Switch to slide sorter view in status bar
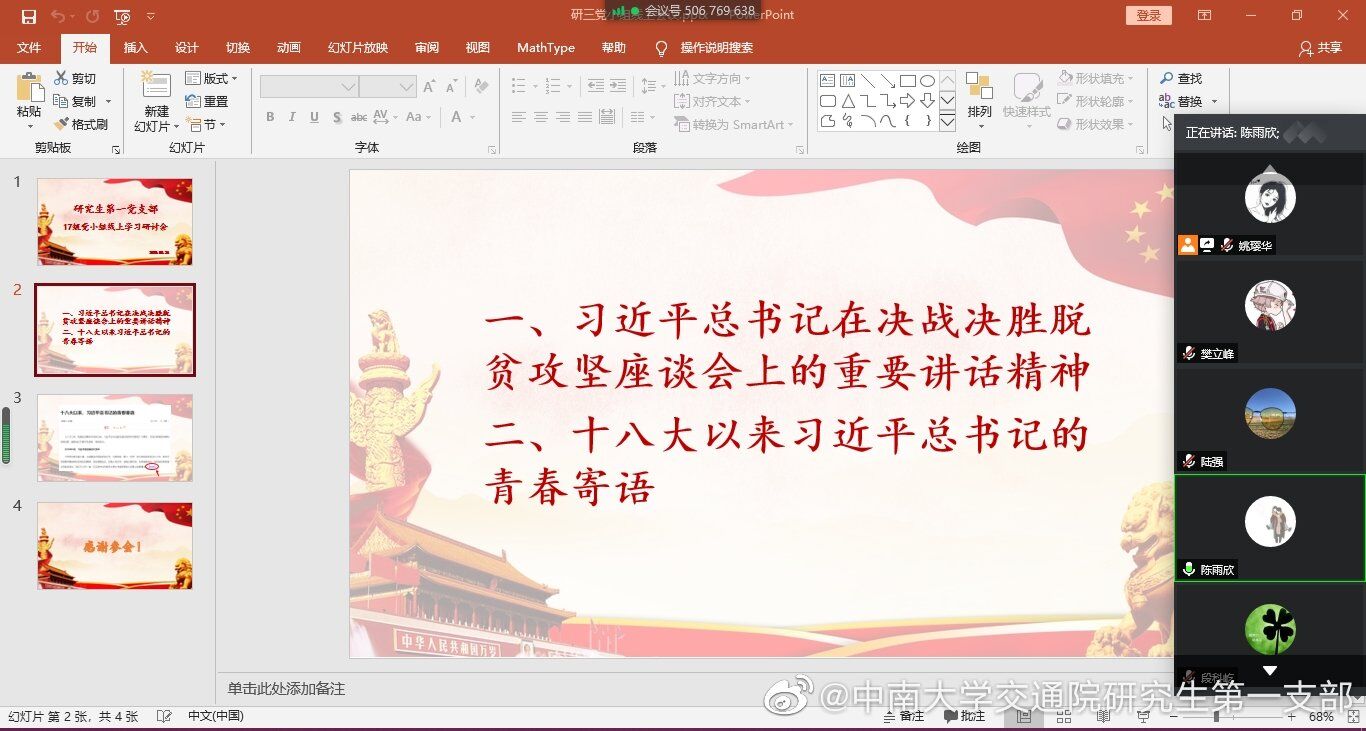Image resolution: width=1366 pixels, height=731 pixels. point(1063,716)
